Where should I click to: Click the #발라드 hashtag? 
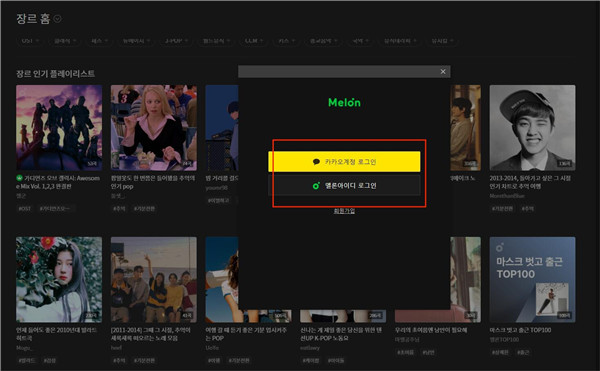pos(27,360)
